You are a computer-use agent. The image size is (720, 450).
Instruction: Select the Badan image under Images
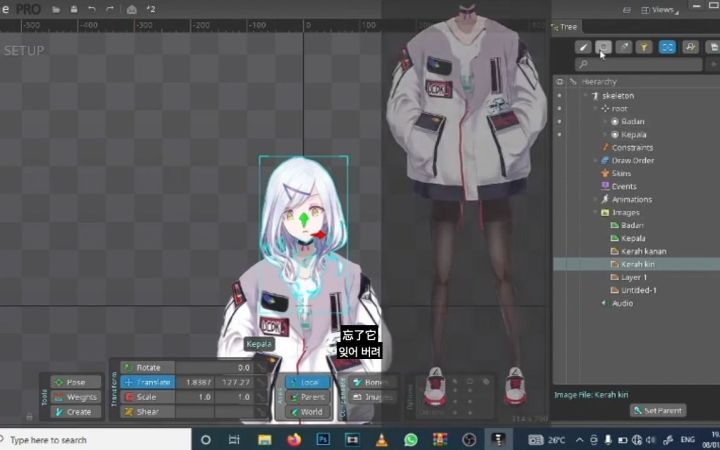tap(632, 225)
